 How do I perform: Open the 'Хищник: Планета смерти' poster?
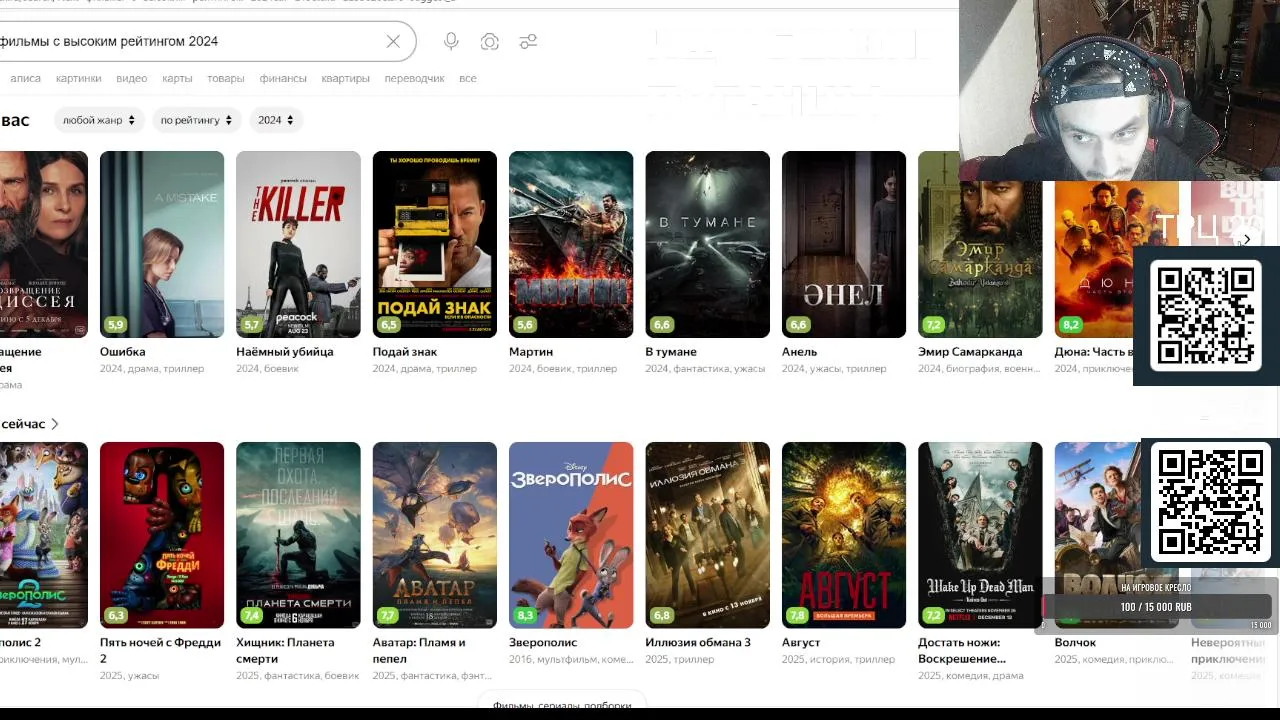298,535
